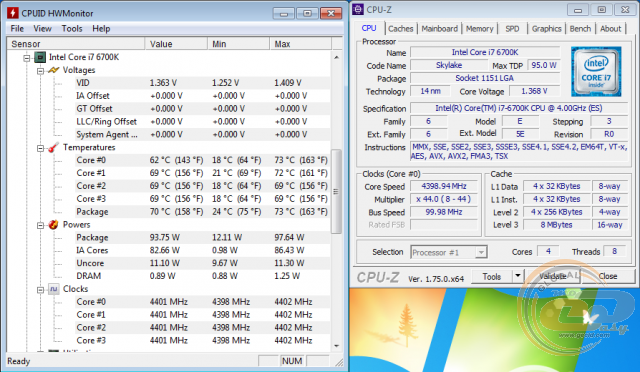Open the View menu in HWMonitor

click(42, 29)
